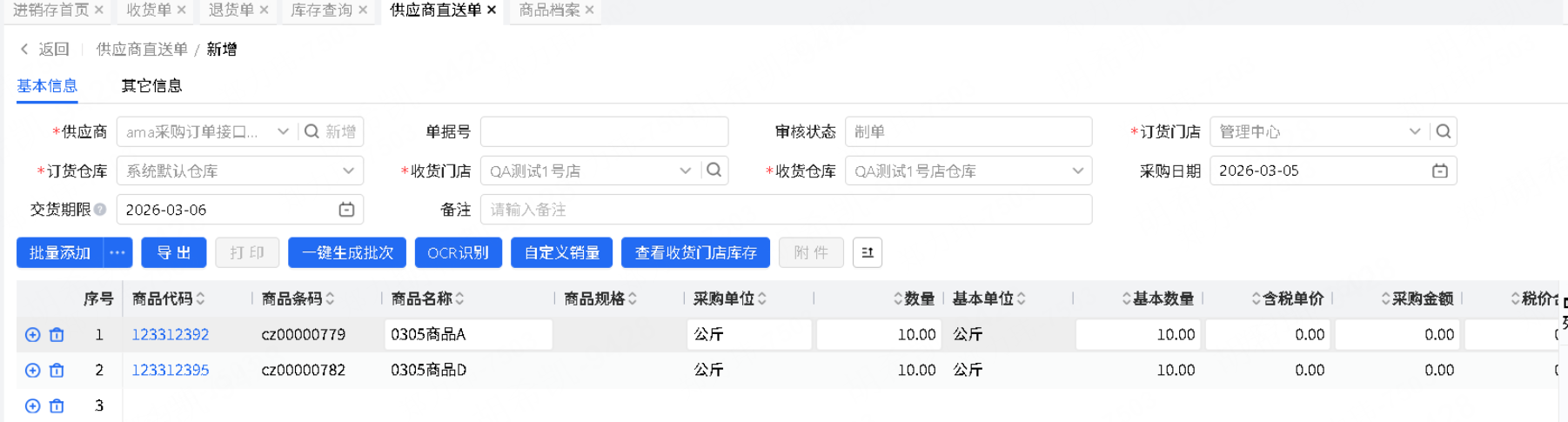Viewport: 1568px width, 422px height.
Task: Click the 备注 input field
Action: coord(785,210)
